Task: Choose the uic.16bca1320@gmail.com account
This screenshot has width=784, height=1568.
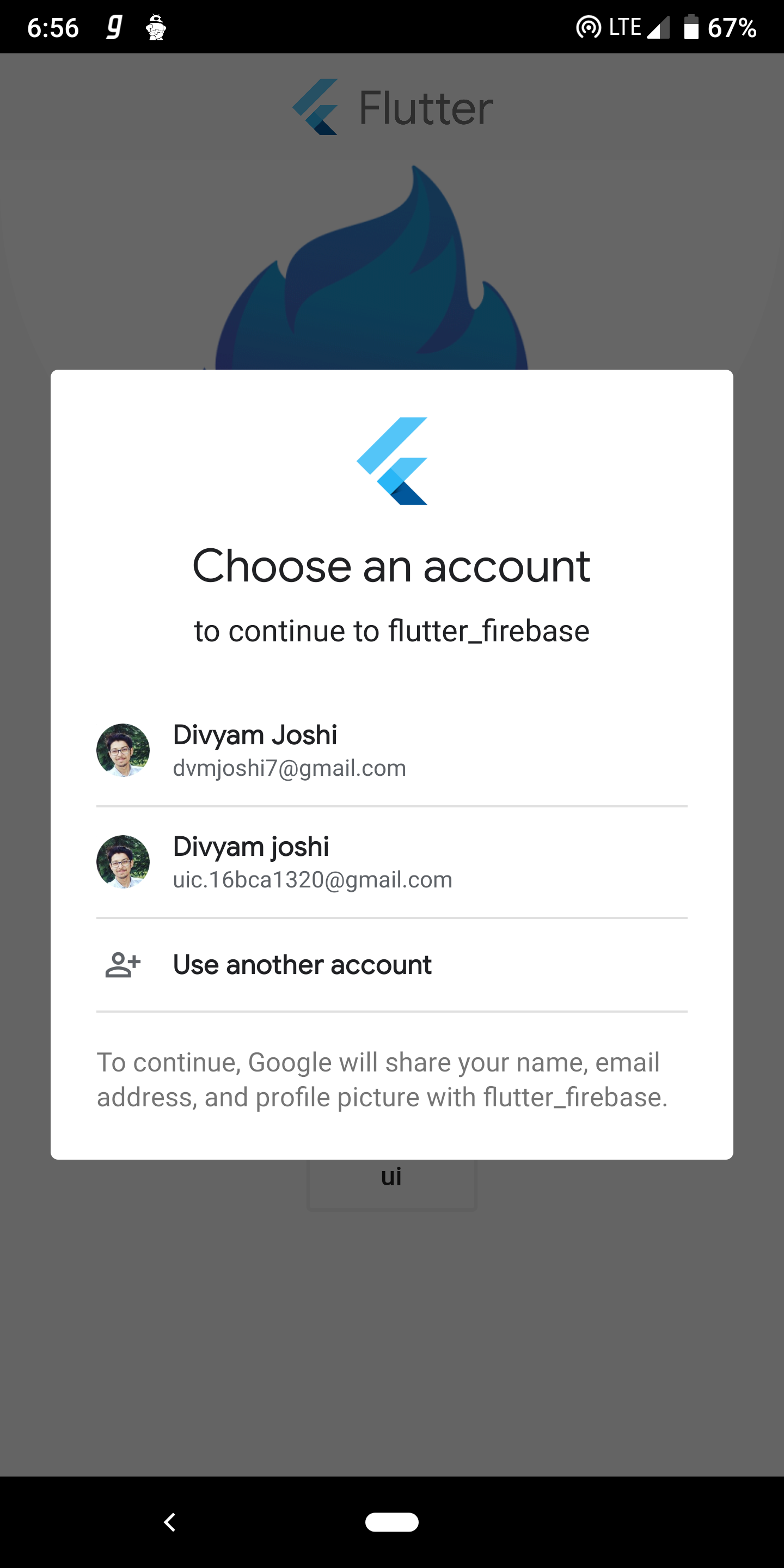Action: [x=313, y=880]
